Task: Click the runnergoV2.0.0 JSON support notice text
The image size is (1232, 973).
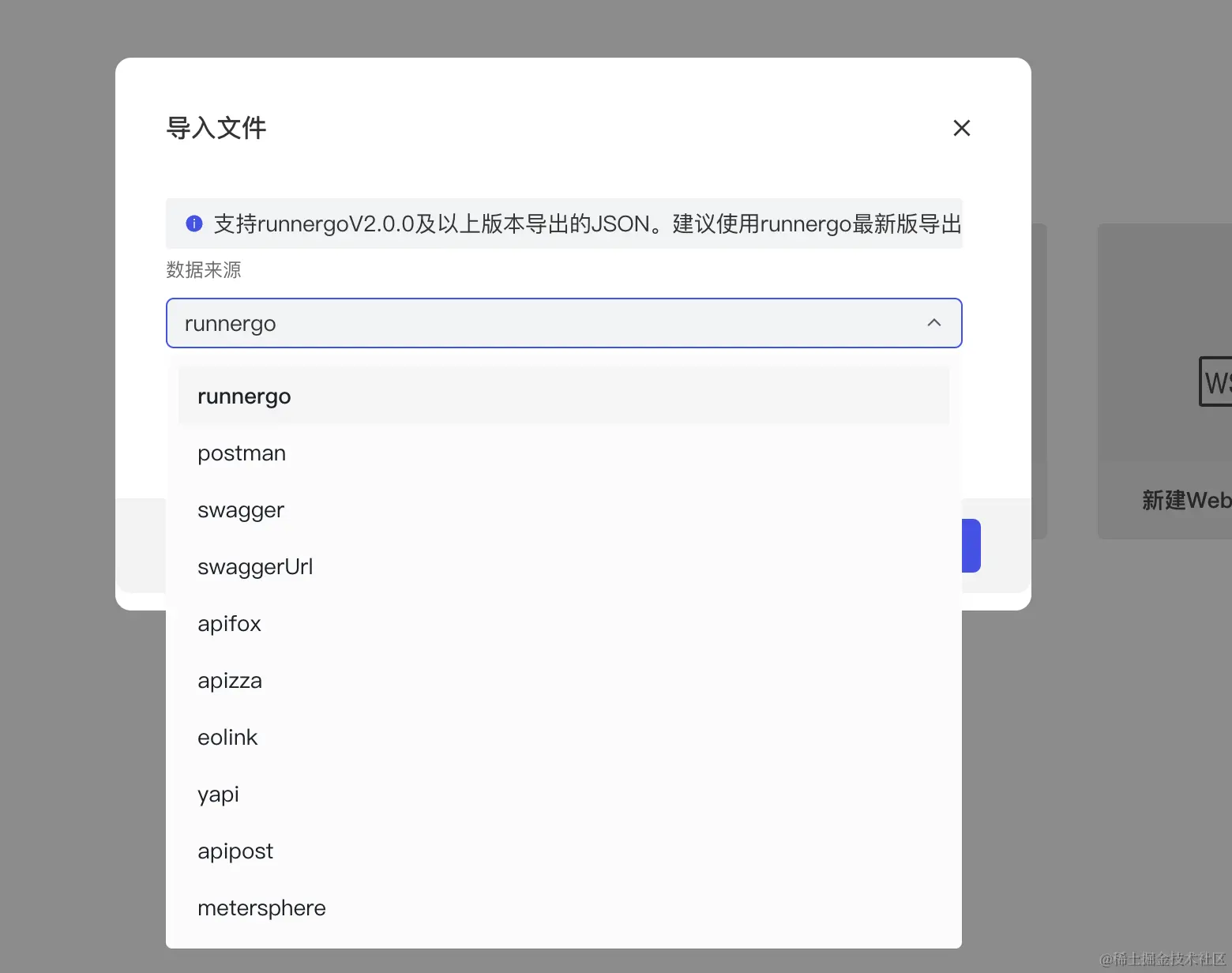Action: coord(588,224)
